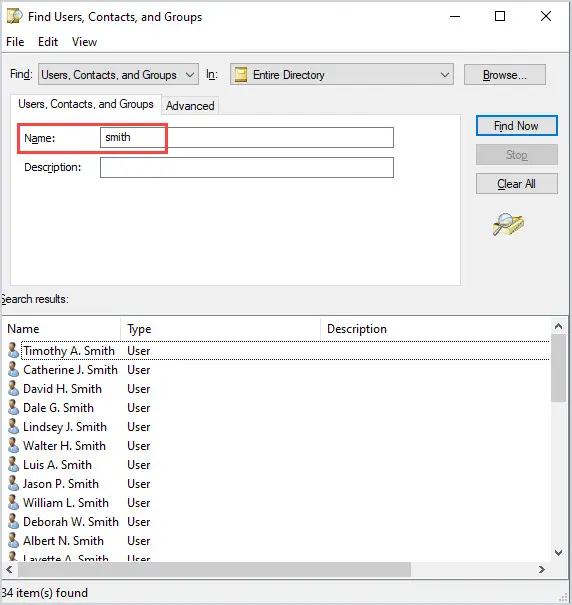The height and width of the screenshot is (605, 572).
Task: Select Luis A. Smith user icon
Action: coord(13,464)
